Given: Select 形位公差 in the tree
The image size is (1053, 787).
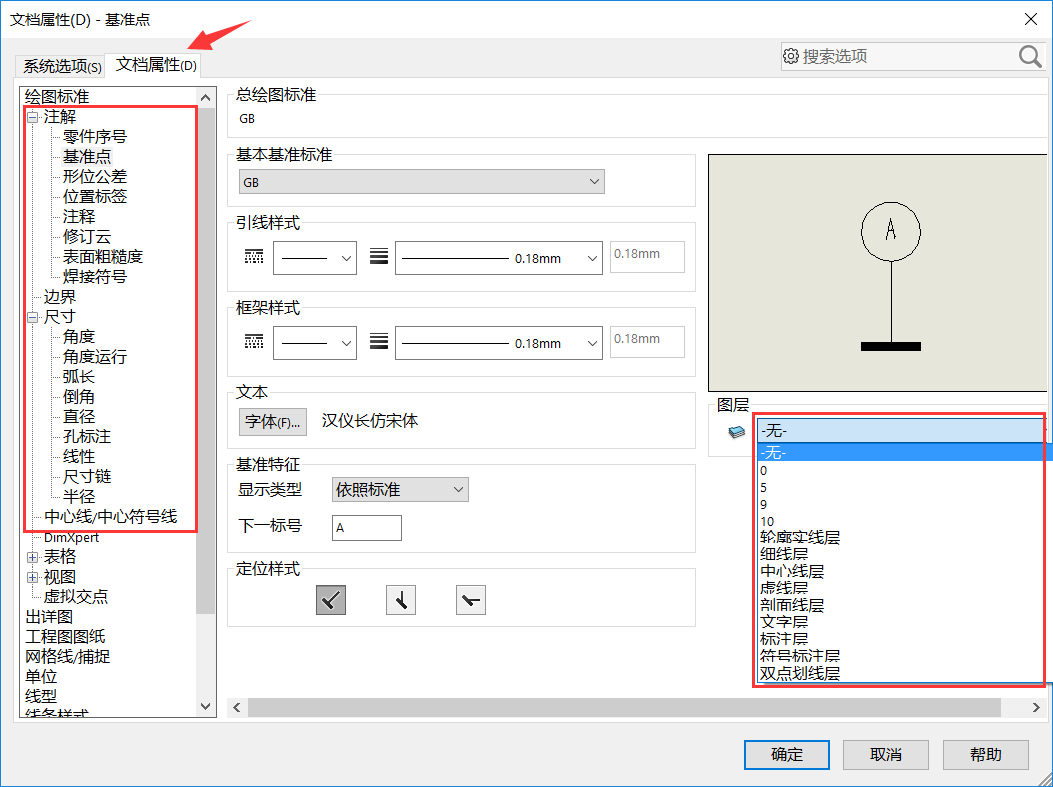Looking at the screenshot, I should [95, 177].
